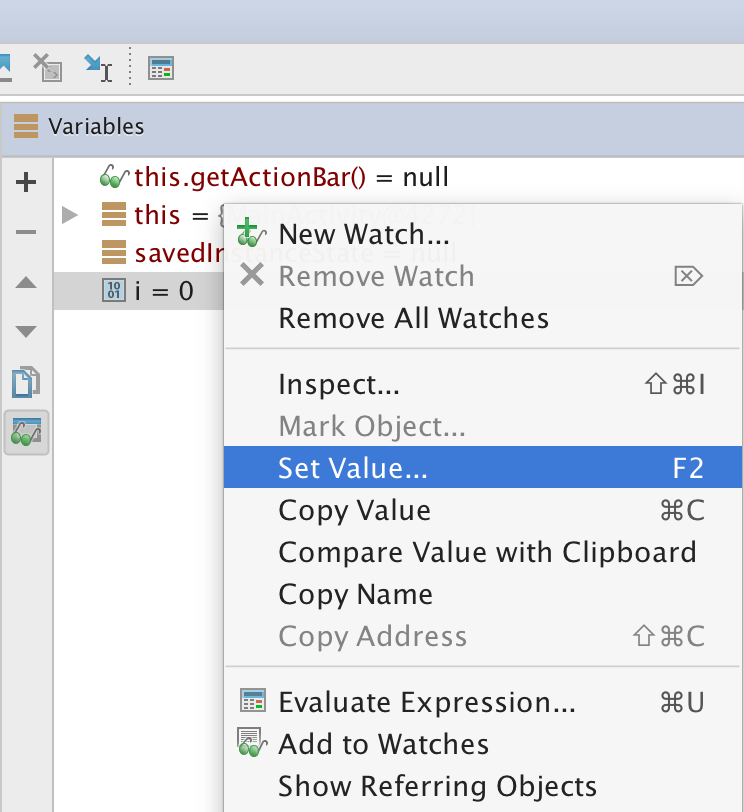Image resolution: width=744 pixels, height=812 pixels.
Task: Select Inspect... in the context menu
Action: 339,384
